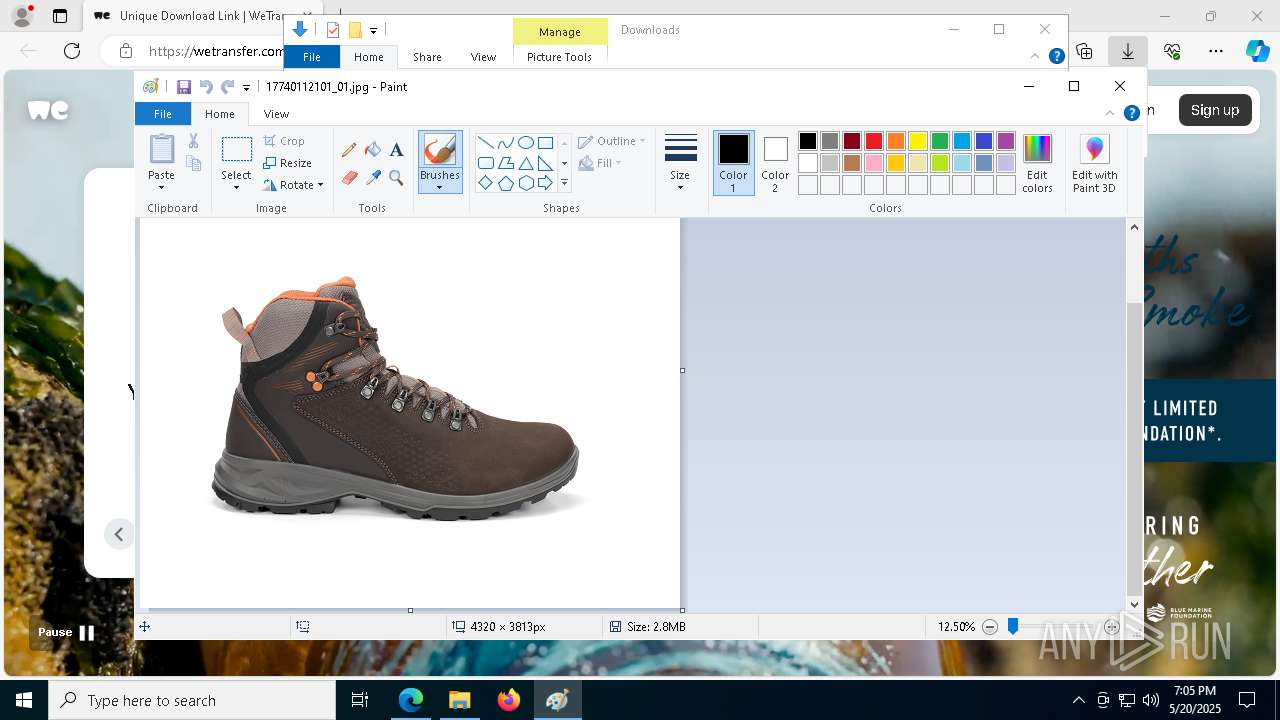Choose the Right arrow shape
The height and width of the screenshot is (720, 1280).
545,183
